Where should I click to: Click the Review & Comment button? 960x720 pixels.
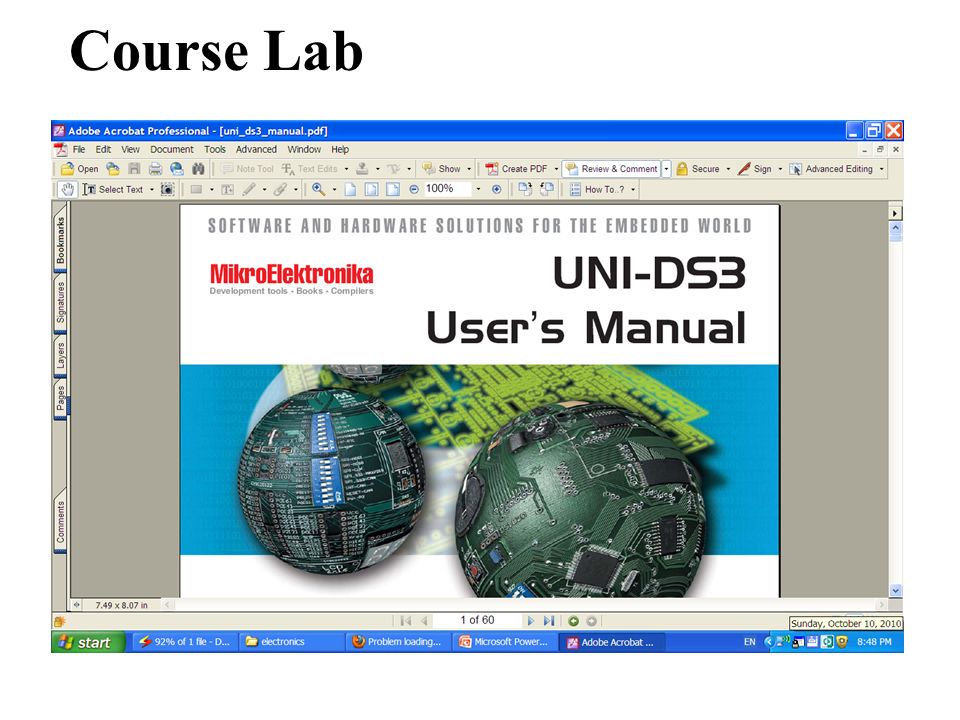tap(612, 169)
